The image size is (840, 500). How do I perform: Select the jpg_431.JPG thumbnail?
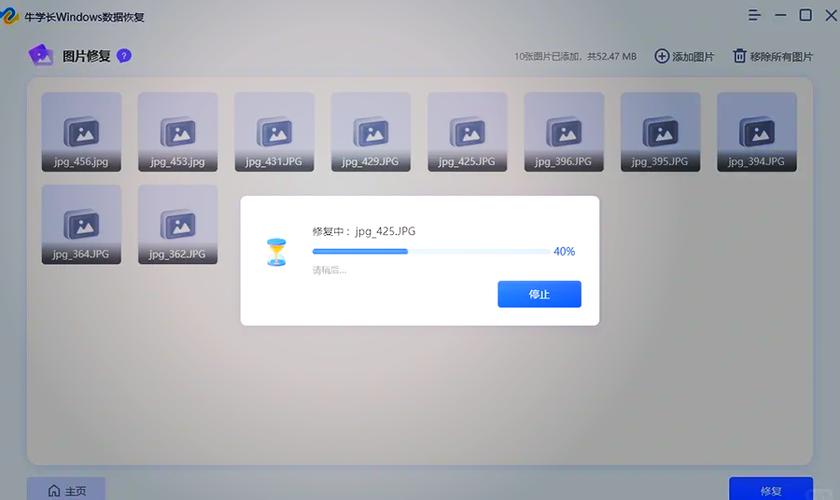click(x=274, y=132)
